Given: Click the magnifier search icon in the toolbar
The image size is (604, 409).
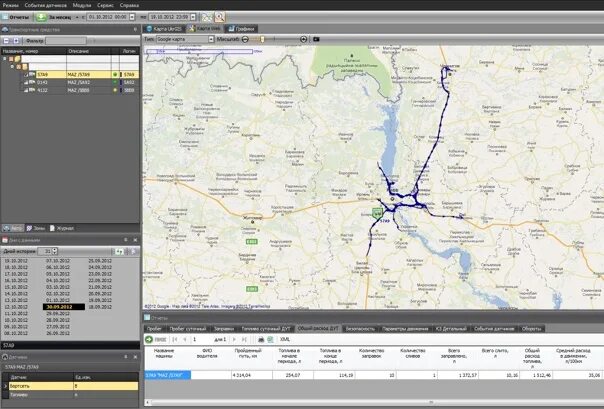Looking at the screenshot, I should click(x=220, y=17).
